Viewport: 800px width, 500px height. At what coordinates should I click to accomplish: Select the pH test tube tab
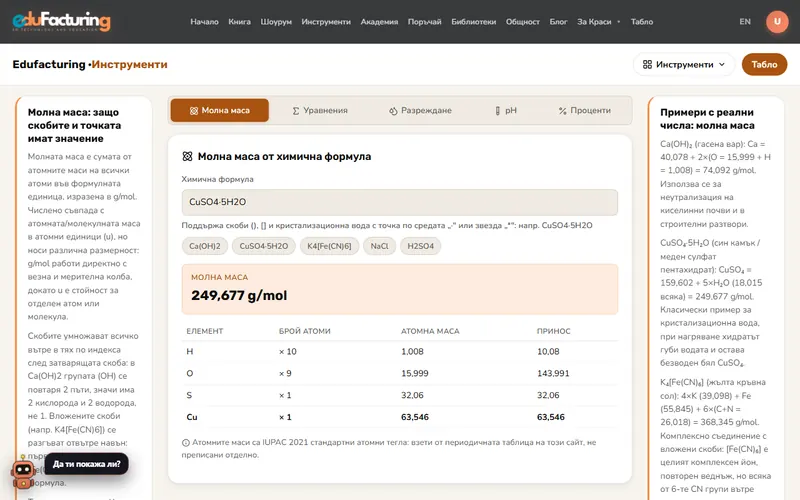coord(506,110)
